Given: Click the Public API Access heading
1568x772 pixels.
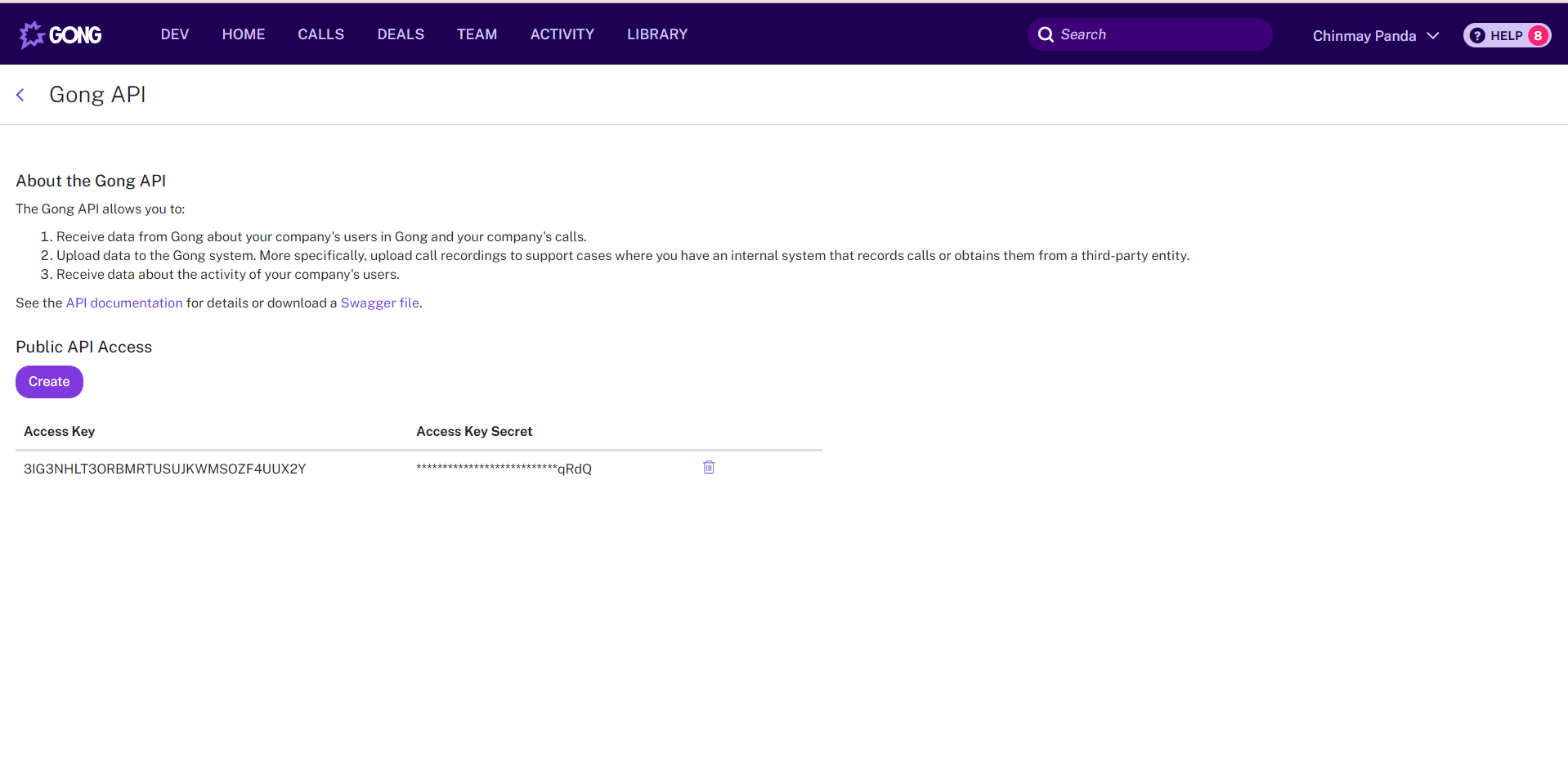Looking at the screenshot, I should (83, 347).
